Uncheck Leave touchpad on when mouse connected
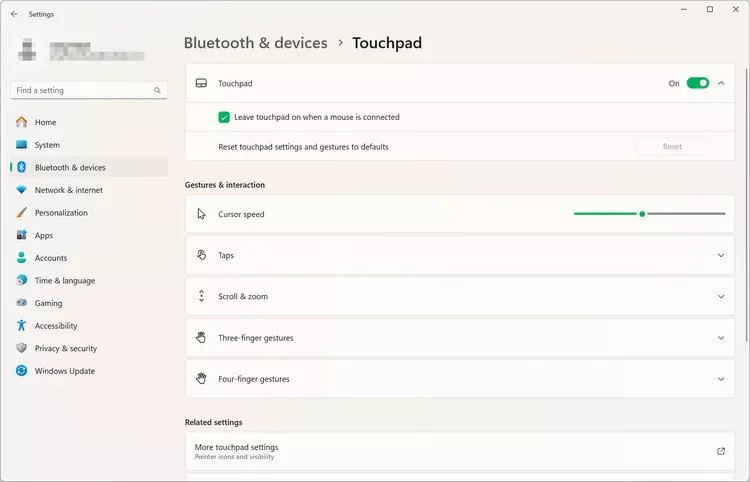The width and height of the screenshot is (750, 482). coord(224,117)
